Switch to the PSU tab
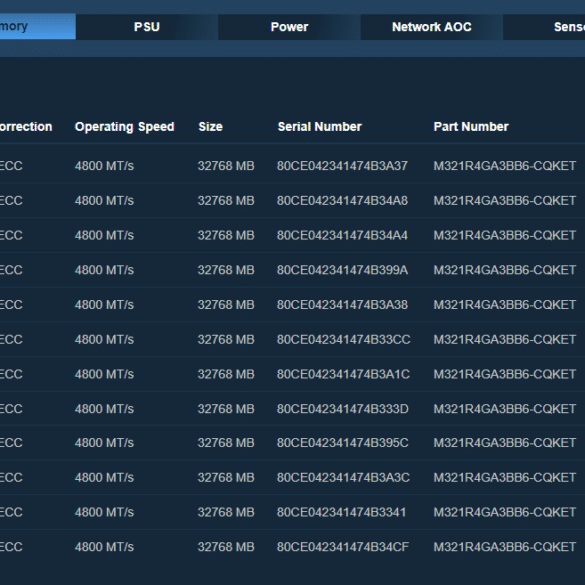Screen dimensions: 585x585 (x=147, y=27)
